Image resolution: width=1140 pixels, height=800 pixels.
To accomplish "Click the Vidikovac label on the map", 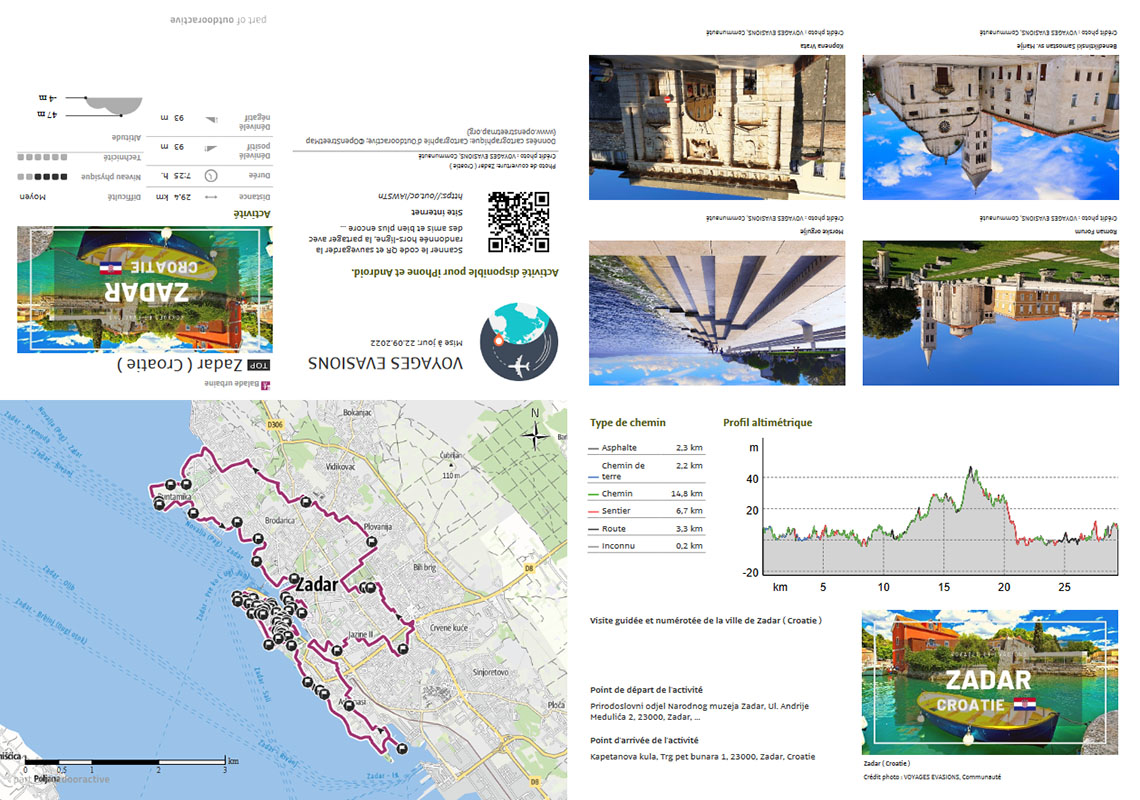I will 340,466.
